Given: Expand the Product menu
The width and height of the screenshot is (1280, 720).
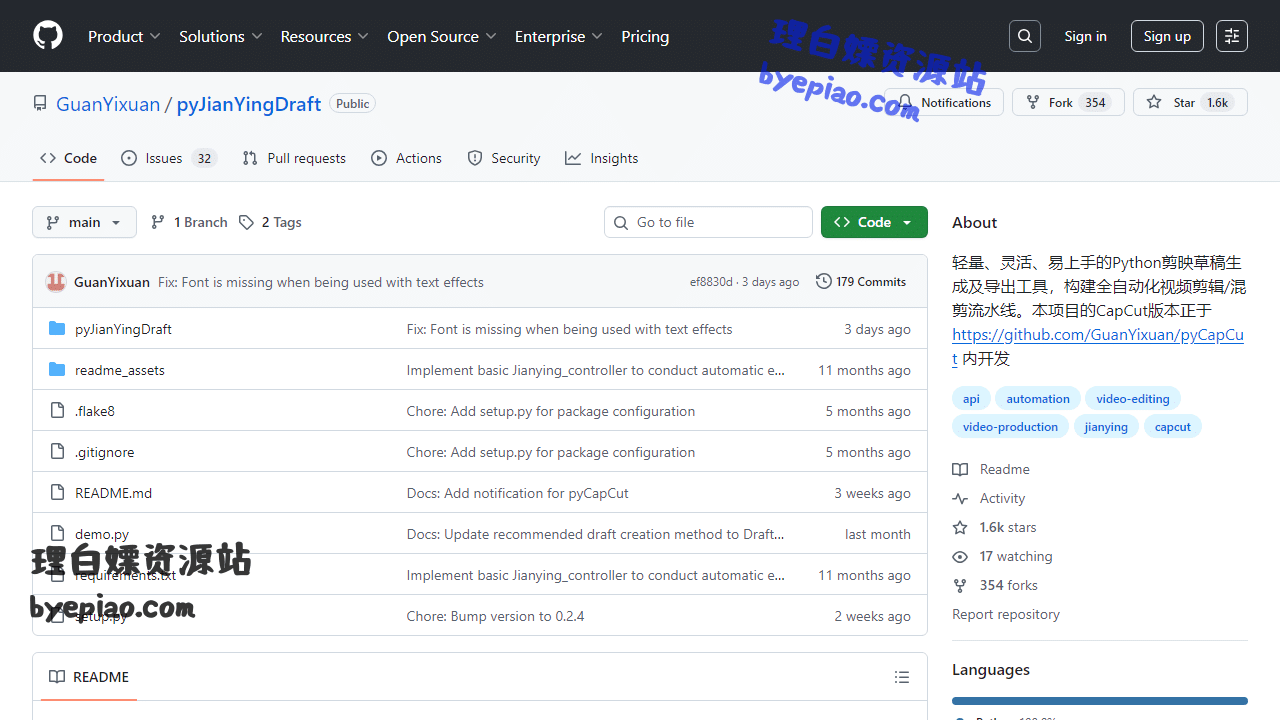Looking at the screenshot, I should coord(124,36).
